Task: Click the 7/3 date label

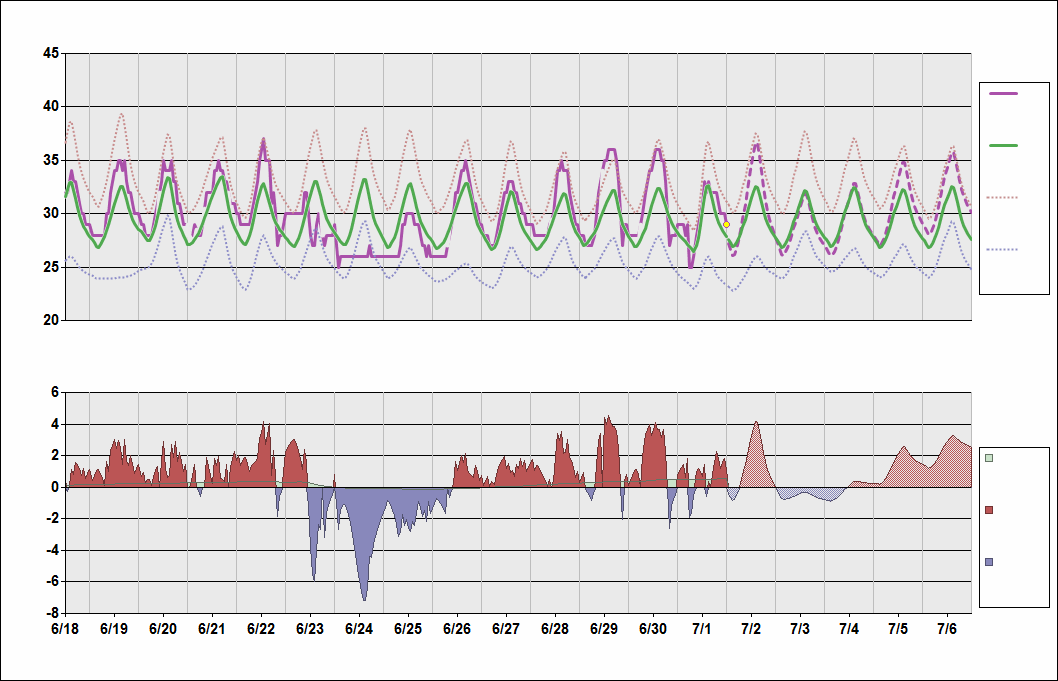Action: pyautogui.click(x=800, y=629)
